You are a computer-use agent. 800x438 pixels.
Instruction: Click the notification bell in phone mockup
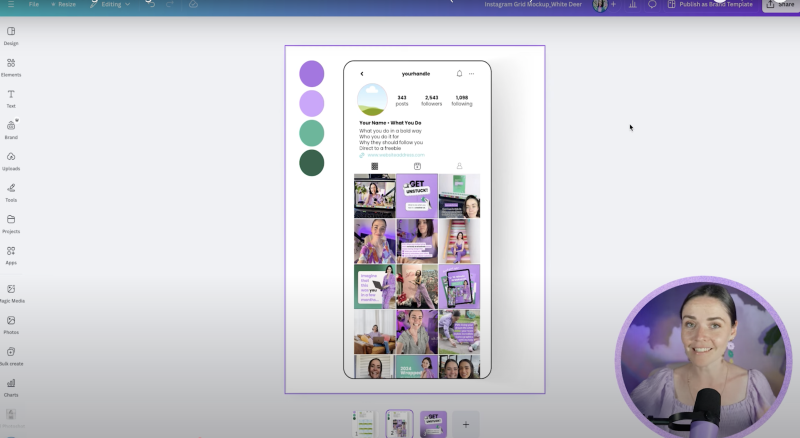click(459, 74)
